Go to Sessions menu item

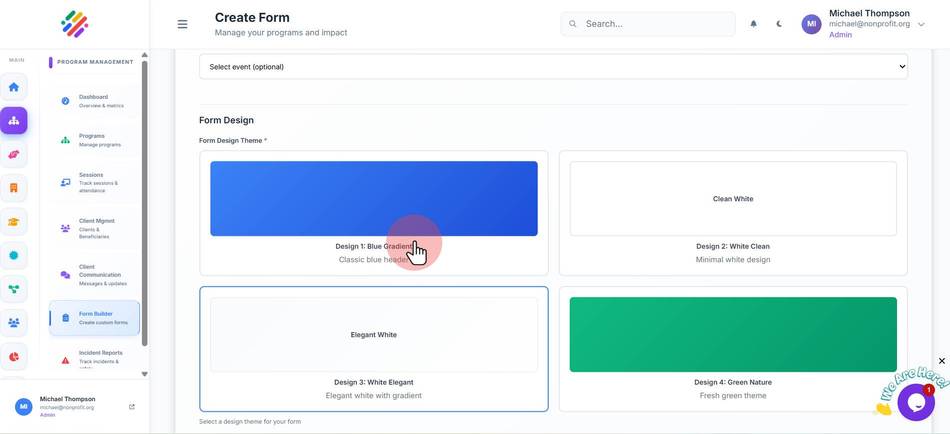point(94,182)
